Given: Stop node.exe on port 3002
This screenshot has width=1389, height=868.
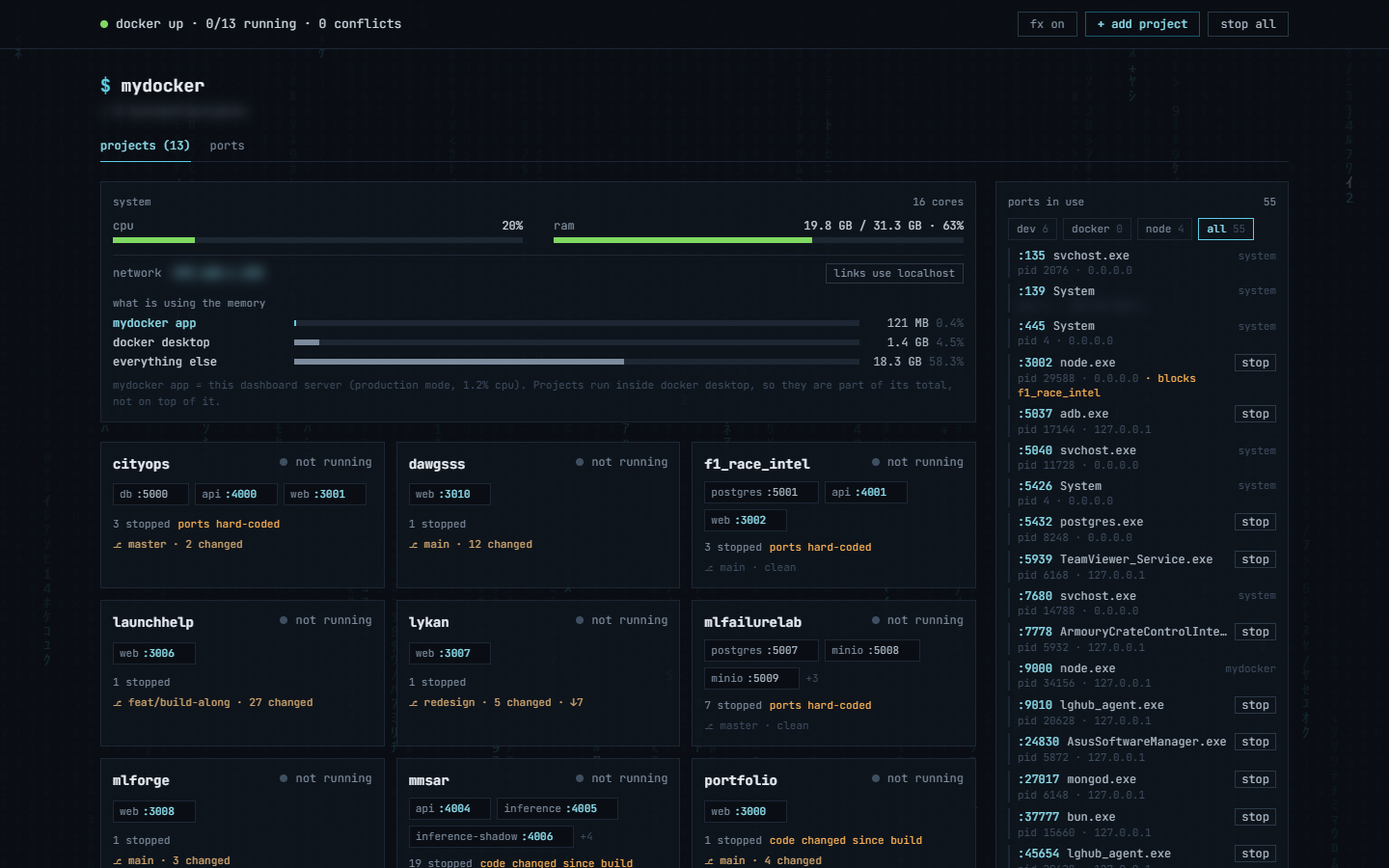Looking at the screenshot, I should pyautogui.click(x=1255, y=363).
